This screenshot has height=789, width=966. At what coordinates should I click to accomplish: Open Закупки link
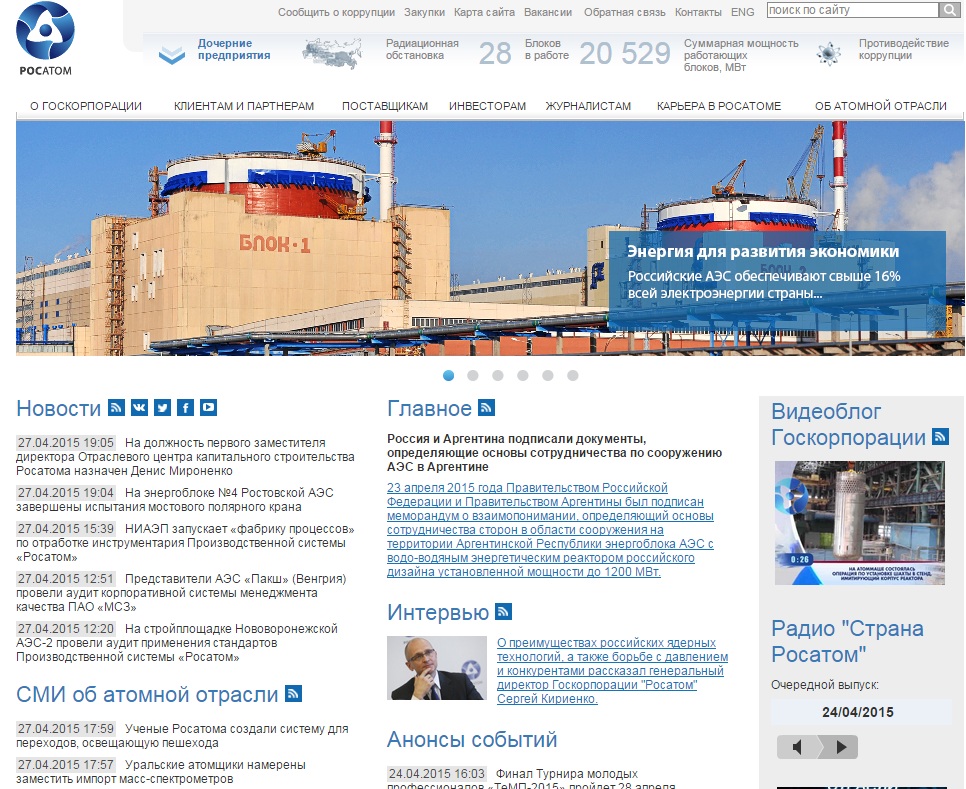click(424, 12)
